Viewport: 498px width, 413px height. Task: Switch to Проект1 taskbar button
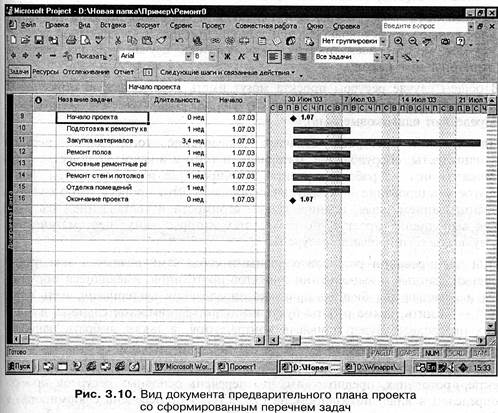click(x=246, y=367)
